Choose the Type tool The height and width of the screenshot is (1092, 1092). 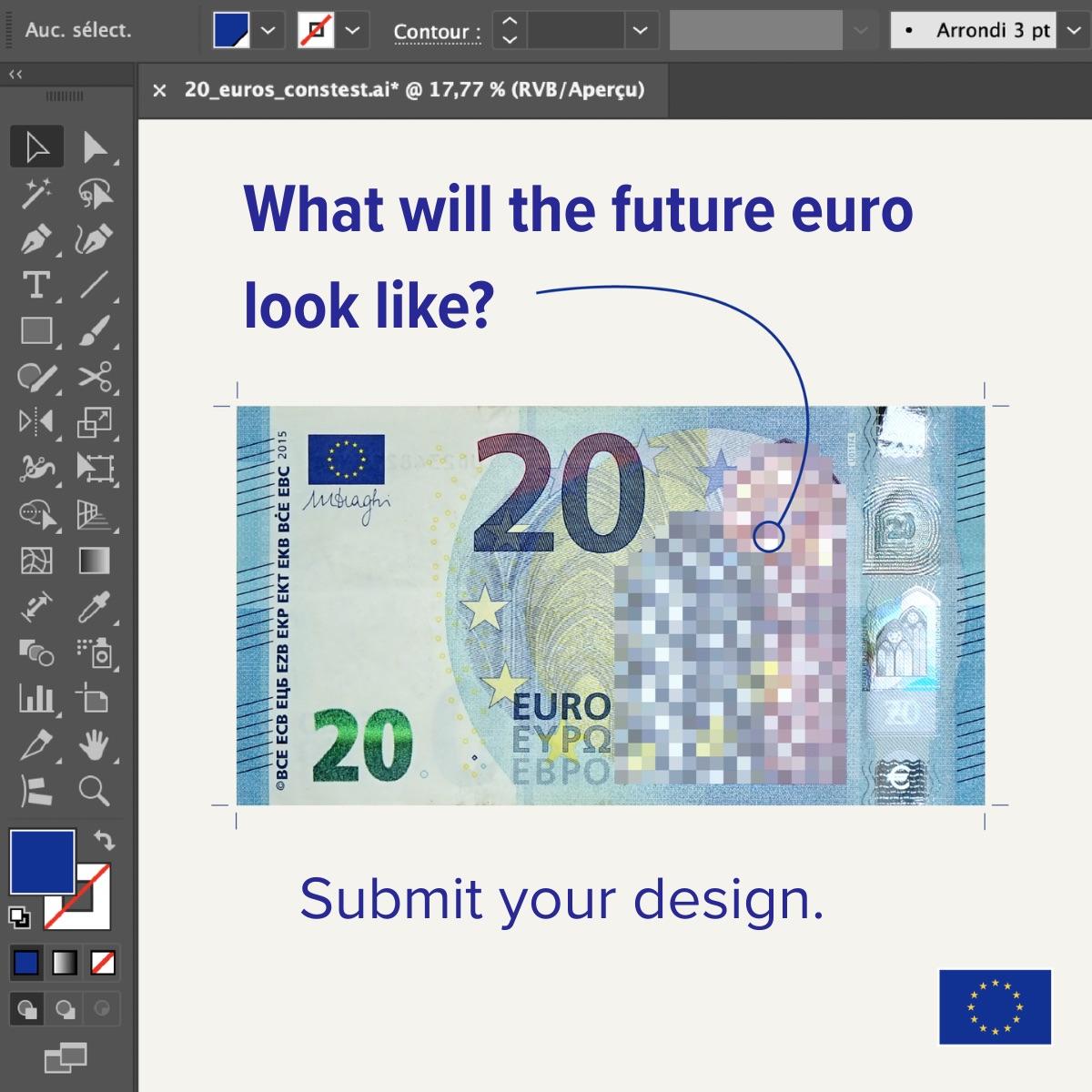tap(36, 285)
